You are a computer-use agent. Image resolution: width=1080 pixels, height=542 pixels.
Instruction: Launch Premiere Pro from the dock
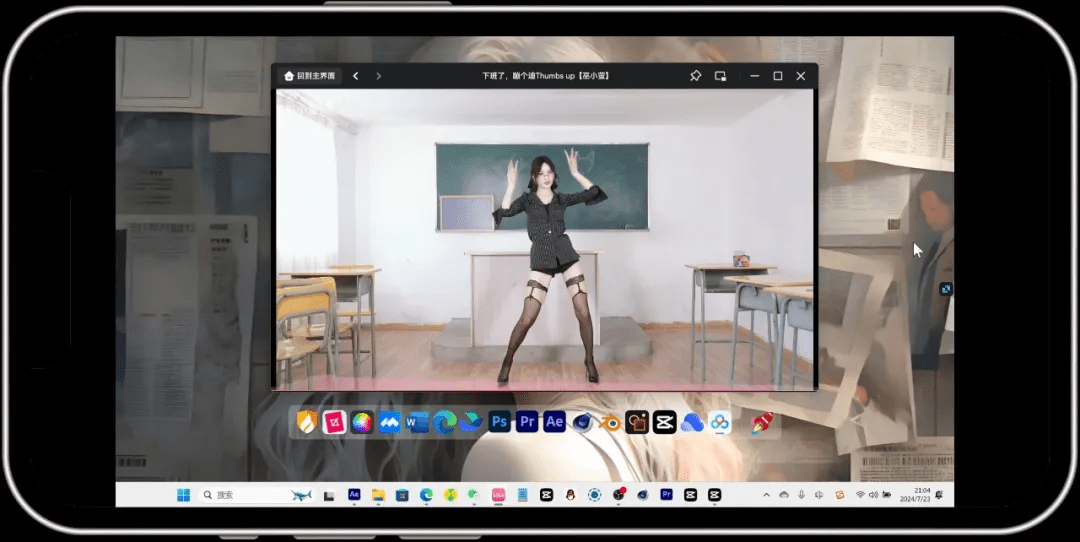tap(527, 422)
